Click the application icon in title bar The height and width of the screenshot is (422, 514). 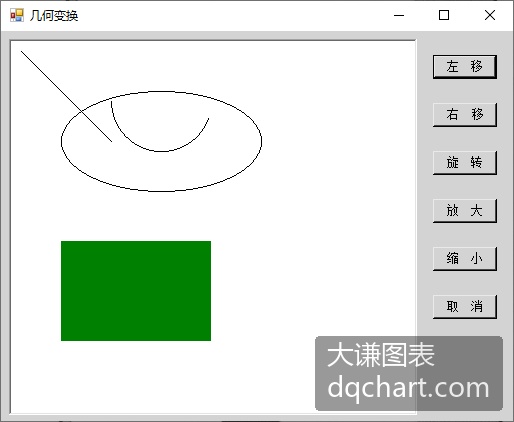coord(17,15)
